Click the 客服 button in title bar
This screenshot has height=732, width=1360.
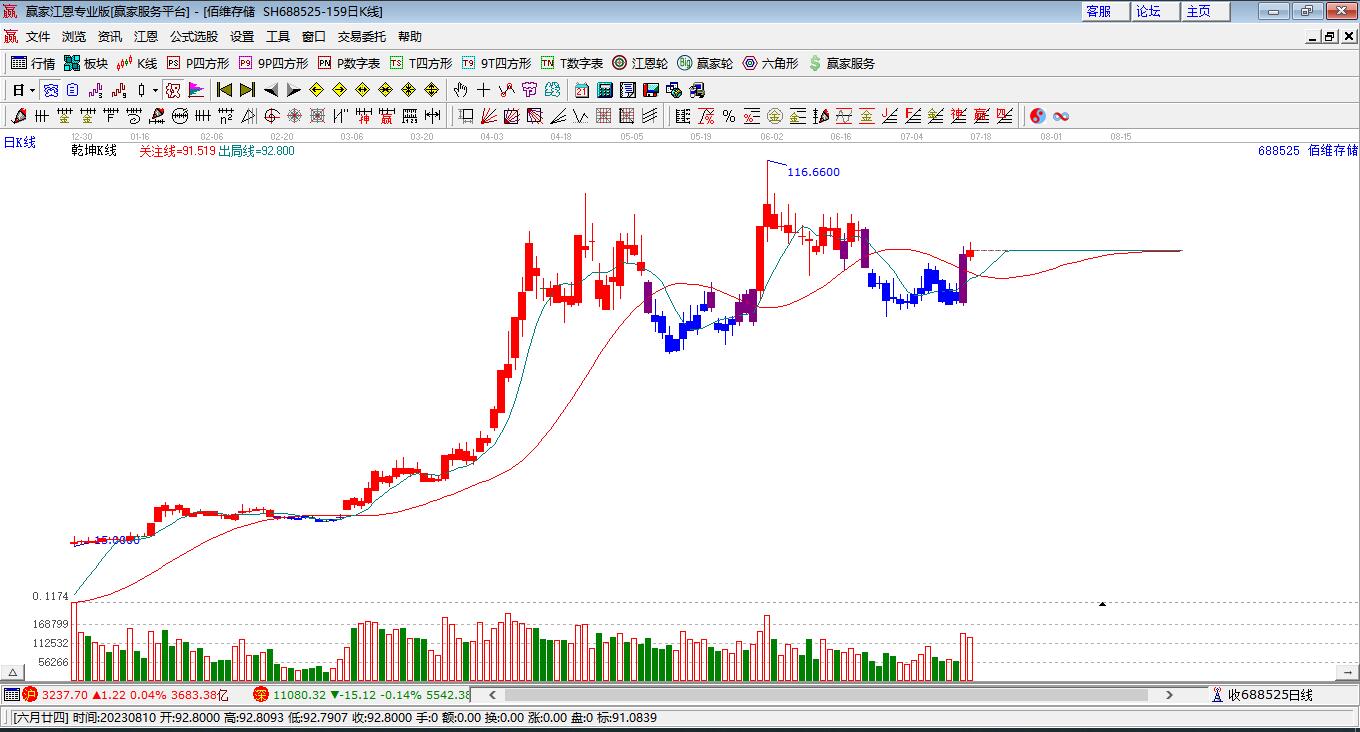coord(1105,11)
